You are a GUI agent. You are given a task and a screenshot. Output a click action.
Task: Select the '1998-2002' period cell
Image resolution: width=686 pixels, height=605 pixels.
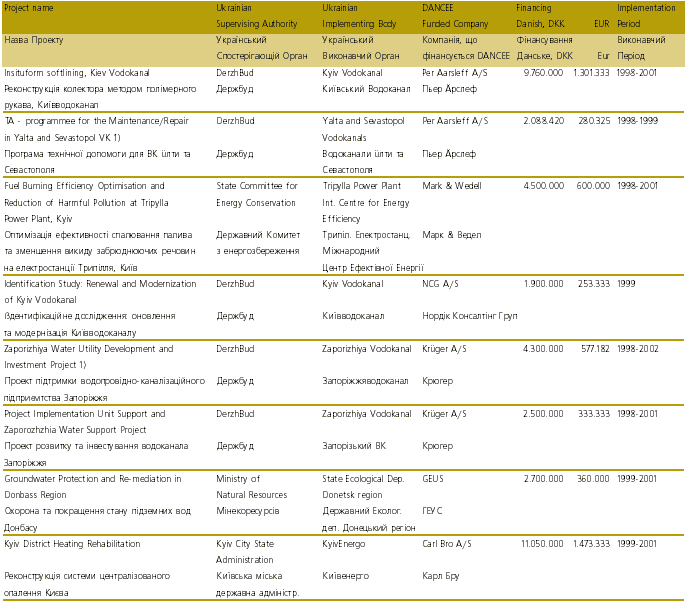pos(638,349)
